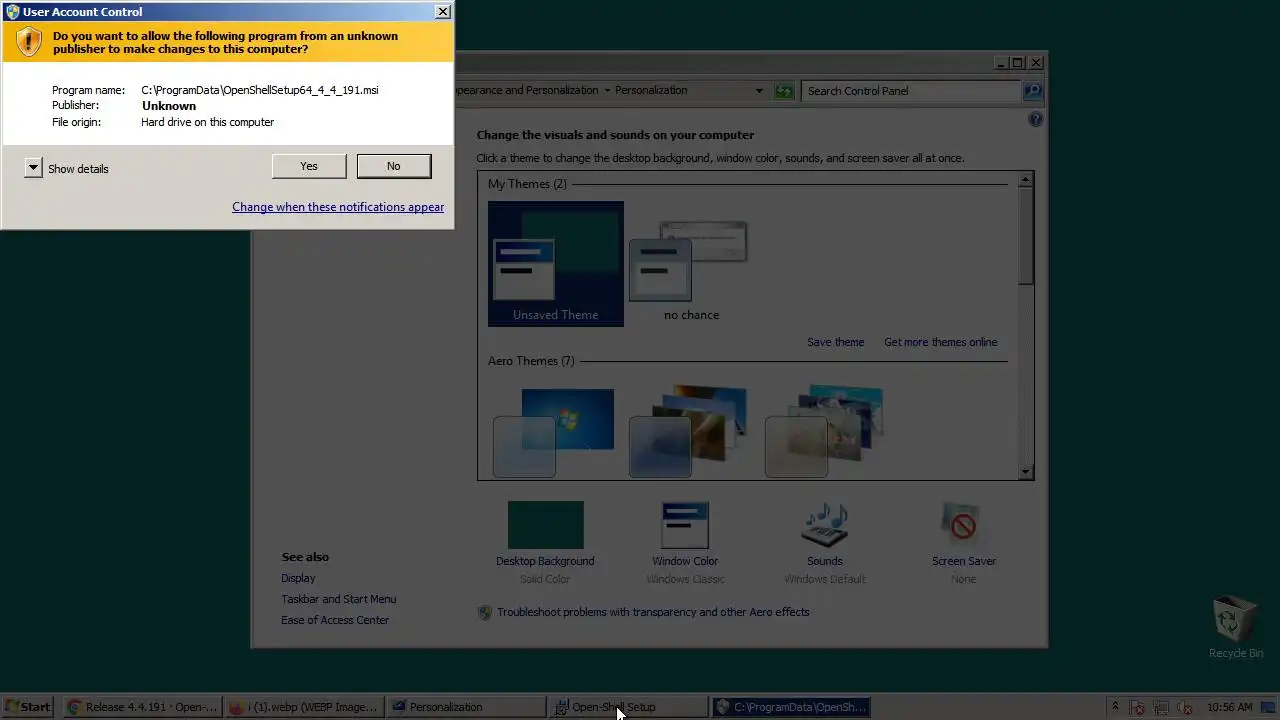The width and height of the screenshot is (1280, 720).
Task: Close the Personalization window
Action: (x=1036, y=63)
